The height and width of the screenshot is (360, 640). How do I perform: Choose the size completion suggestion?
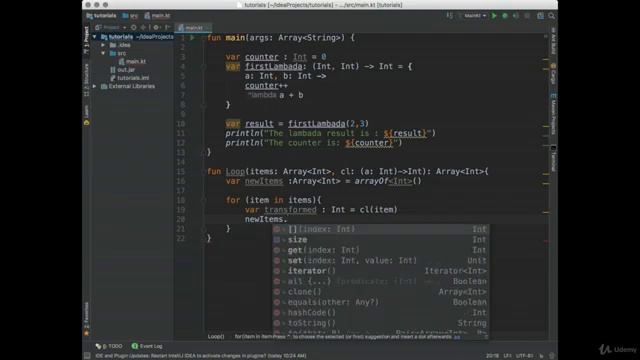click(381, 240)
